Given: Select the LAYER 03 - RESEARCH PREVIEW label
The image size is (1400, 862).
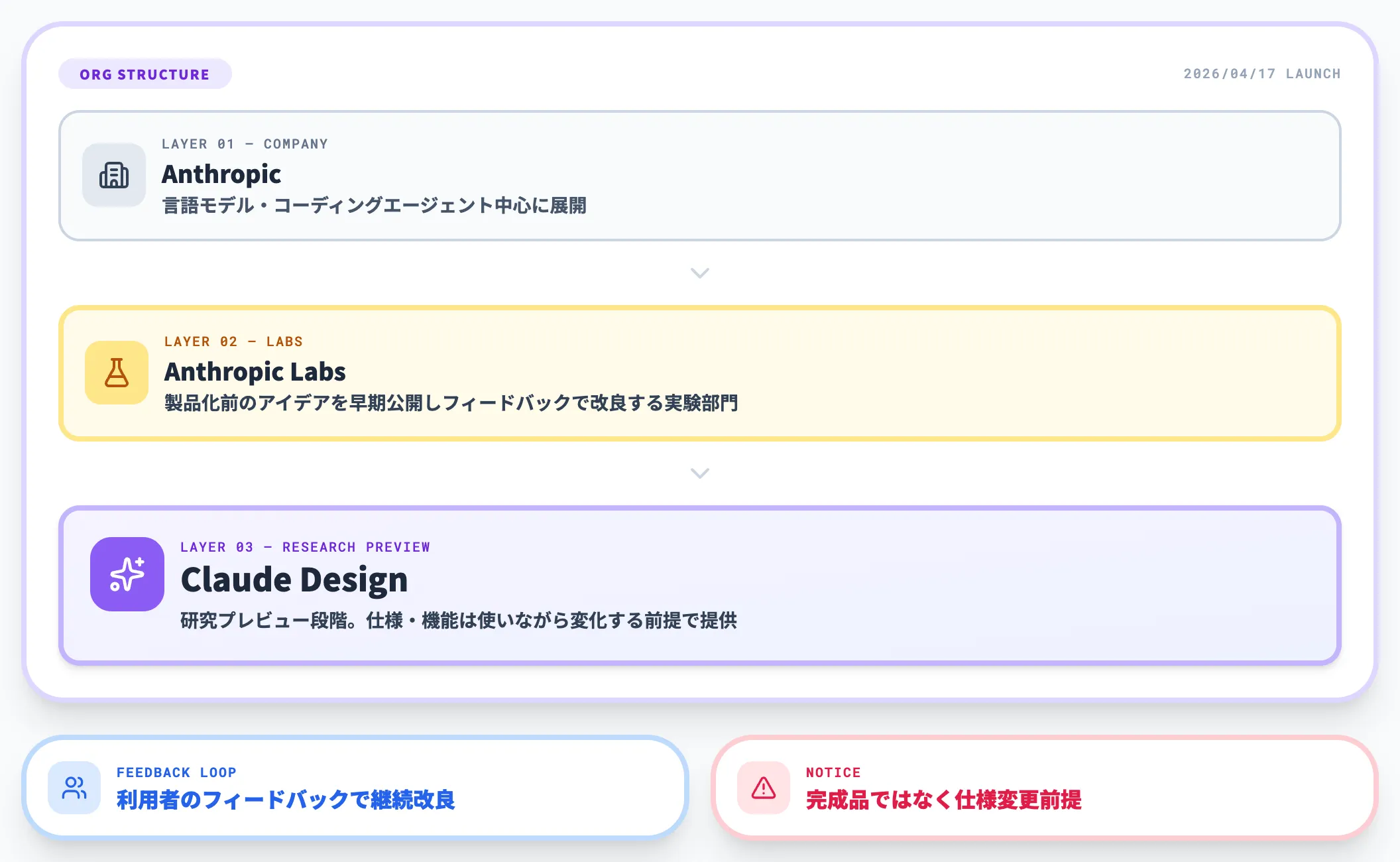Looking at the screenshot, I should pos(305,547).
